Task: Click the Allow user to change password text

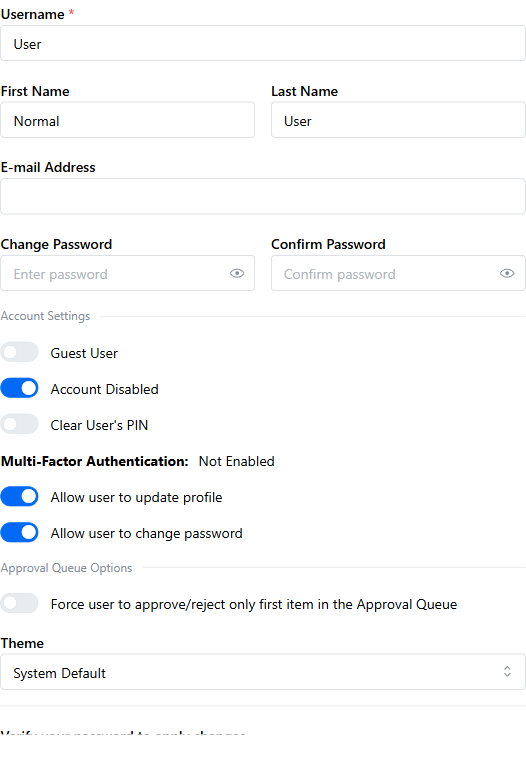Action: [146, 534]
